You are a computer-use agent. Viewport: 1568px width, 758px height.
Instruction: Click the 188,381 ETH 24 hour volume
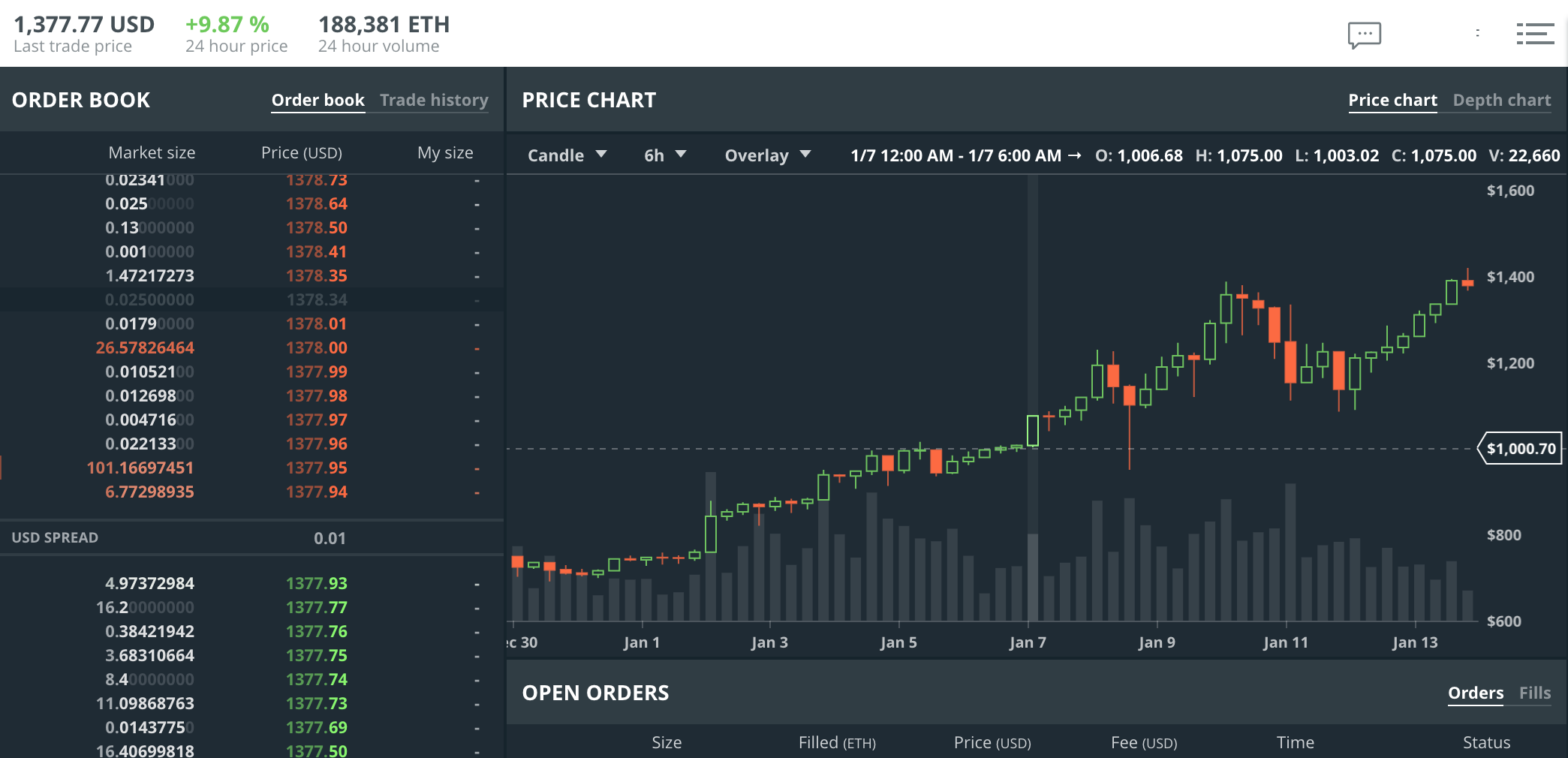[x=384, y=24]
